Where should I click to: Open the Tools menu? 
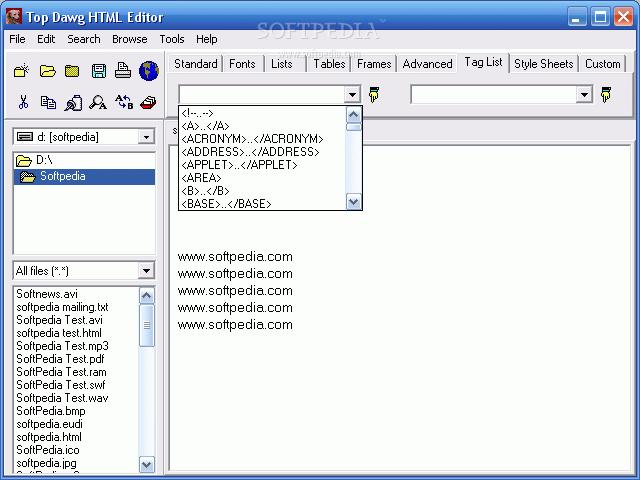[x=172, y=39]
